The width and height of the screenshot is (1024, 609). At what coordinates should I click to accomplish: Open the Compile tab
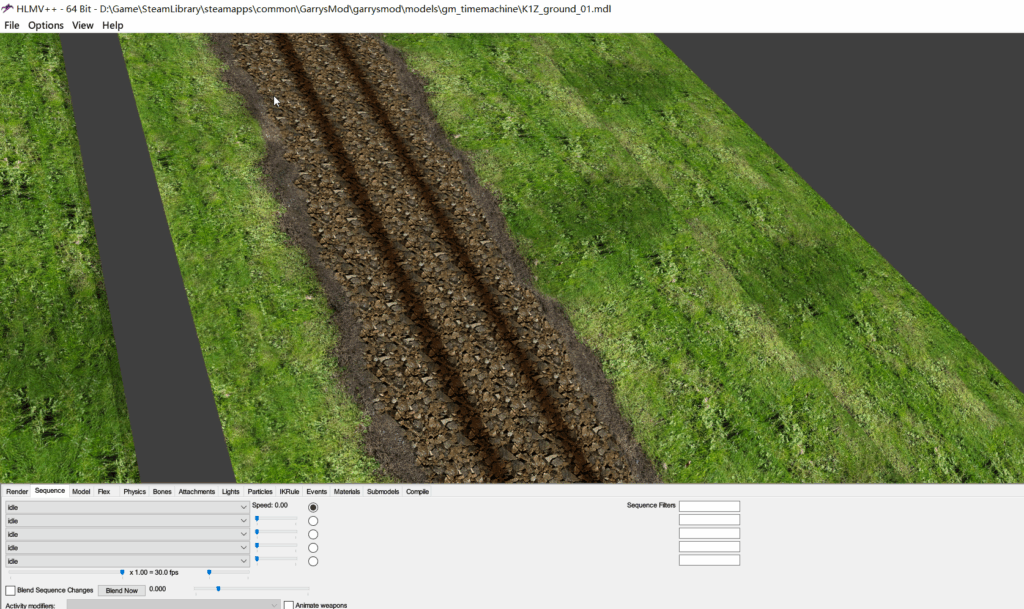pos(417,492)
